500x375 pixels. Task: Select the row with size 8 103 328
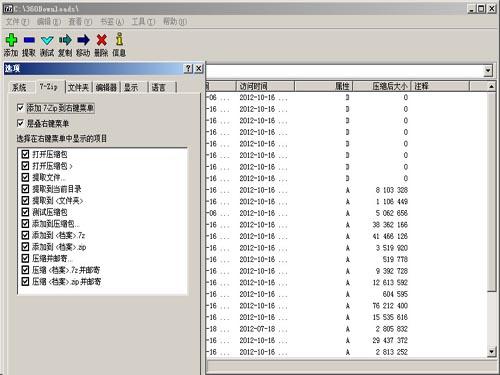pyautogui.click(x=347, y=190)
